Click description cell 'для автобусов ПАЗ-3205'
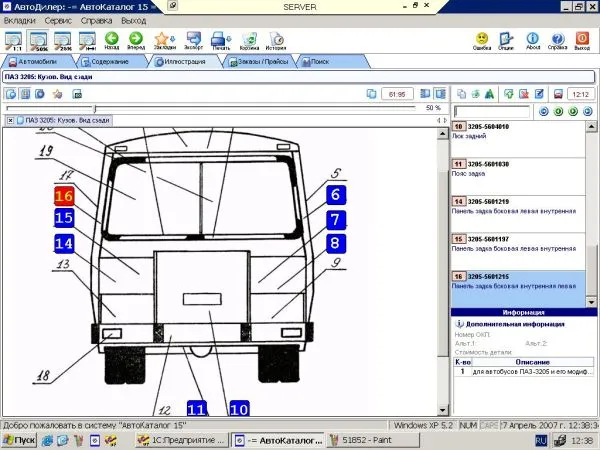Image resolution: width=600 pixels, height=450 pixels. point(532,372)
